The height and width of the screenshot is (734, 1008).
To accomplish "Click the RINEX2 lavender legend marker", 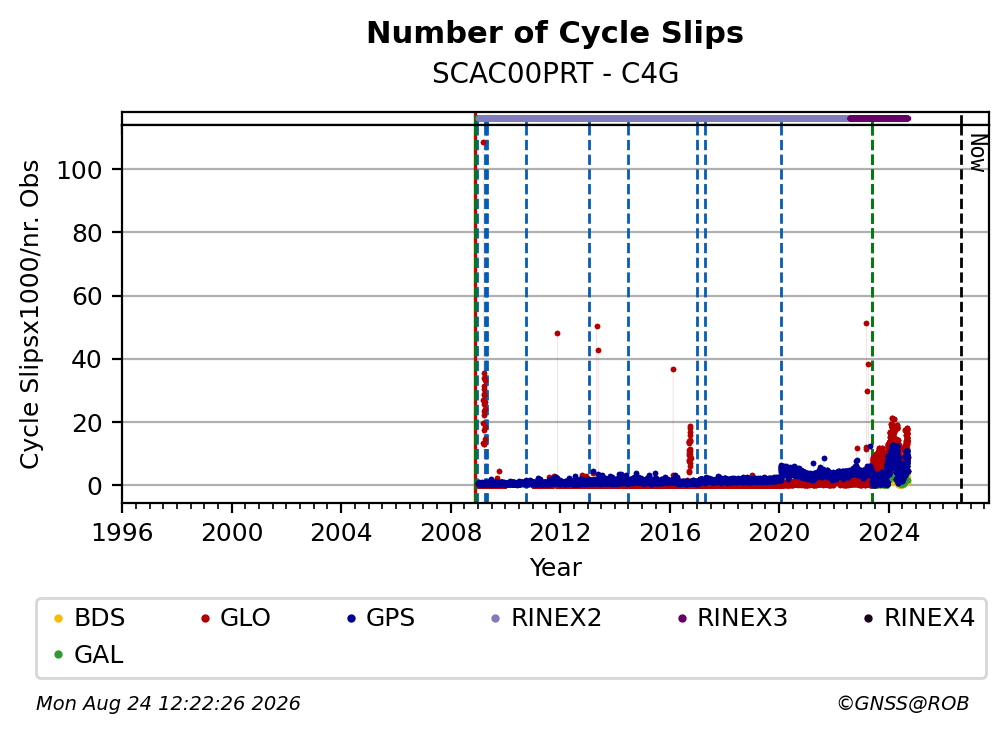I will (496, 618).
